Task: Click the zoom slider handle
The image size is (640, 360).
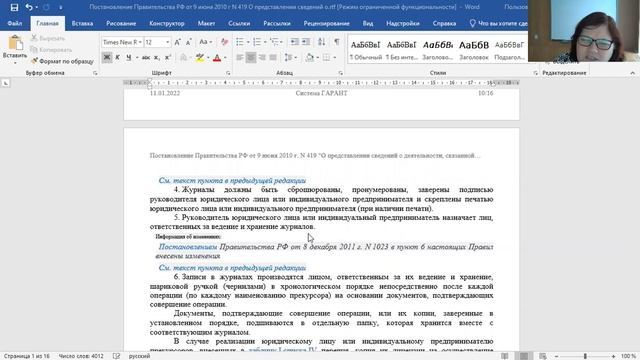Action: 585,356
